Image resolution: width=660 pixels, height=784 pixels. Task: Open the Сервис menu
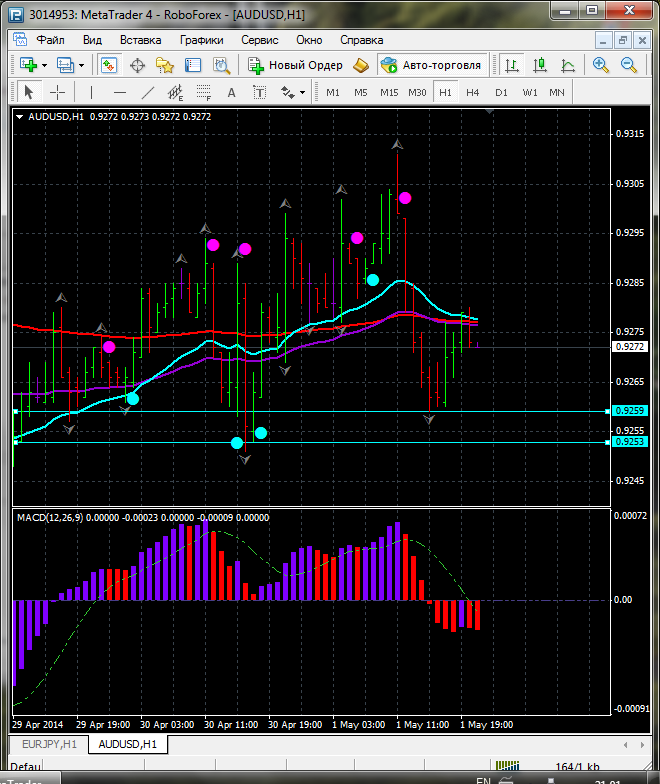(260, 40)
